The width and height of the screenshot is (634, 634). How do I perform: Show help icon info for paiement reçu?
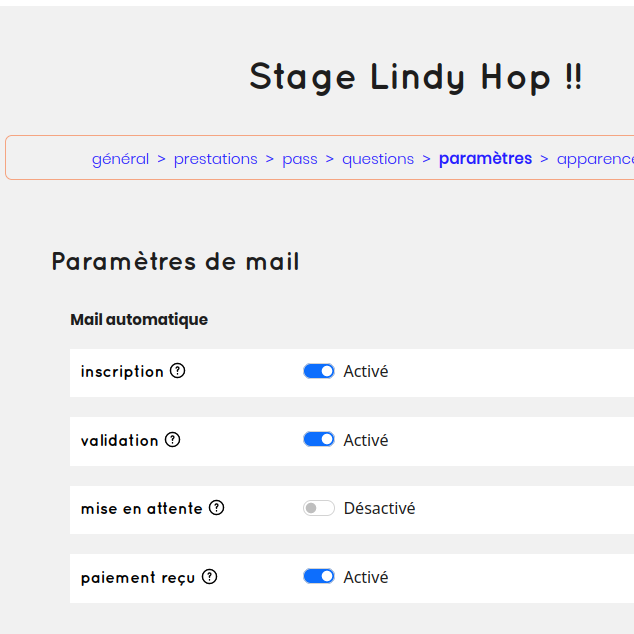pyautogui.click(x=209, y=577)
